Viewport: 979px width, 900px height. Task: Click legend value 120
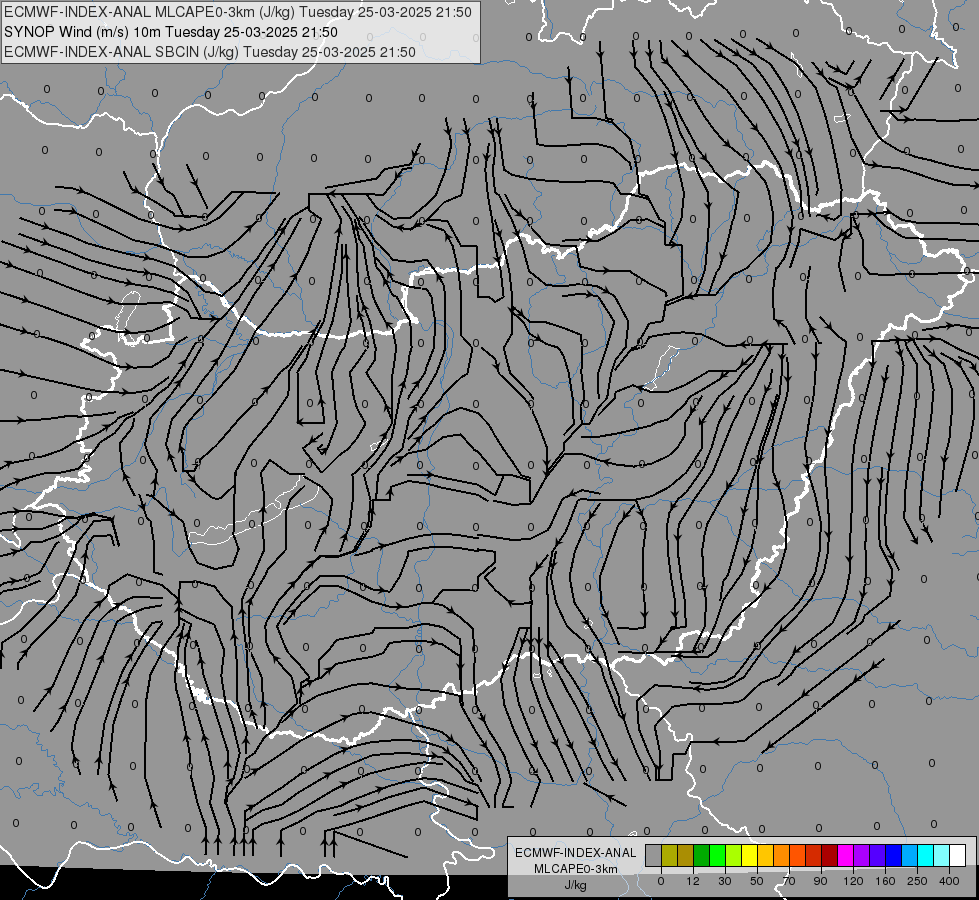(853, 881)
